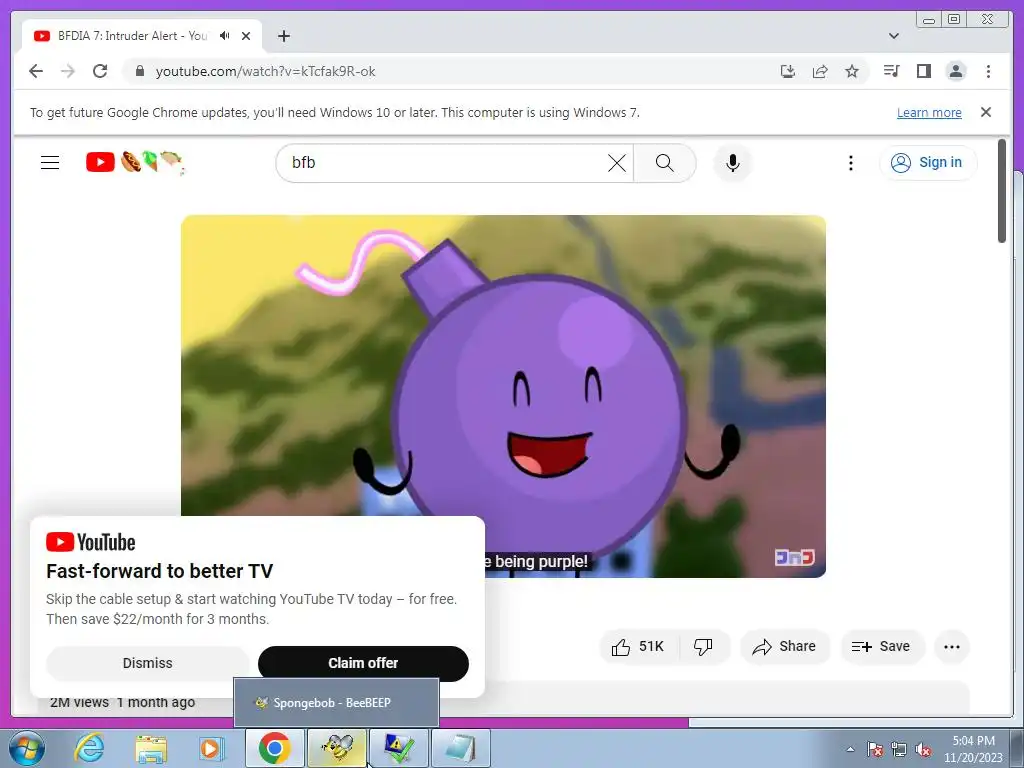Screen dimensions: 1024x768
Task: Reload the YouTube page
Action: click(x=100, y=71)
